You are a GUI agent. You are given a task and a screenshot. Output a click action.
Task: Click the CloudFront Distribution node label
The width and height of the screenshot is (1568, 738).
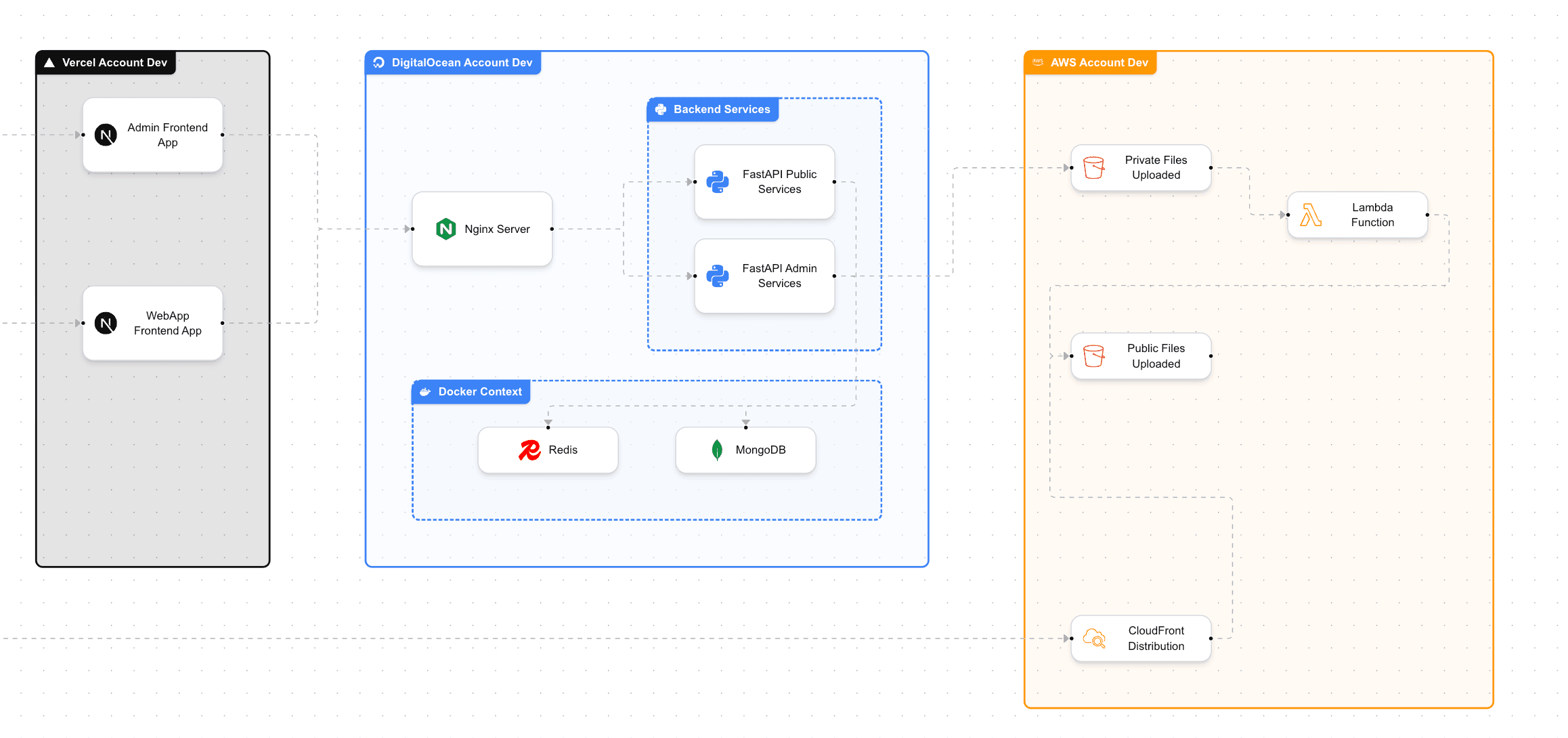tap(1156, 638)
